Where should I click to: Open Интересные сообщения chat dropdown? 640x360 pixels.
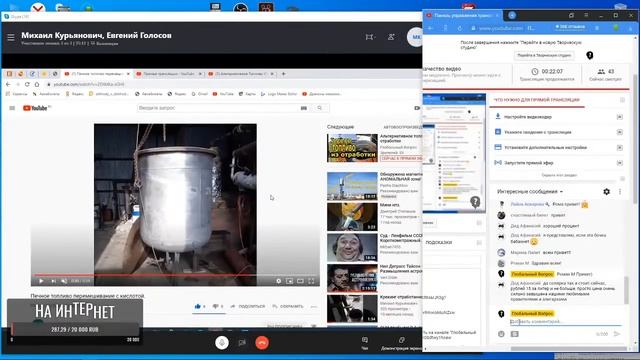point(530,191)
